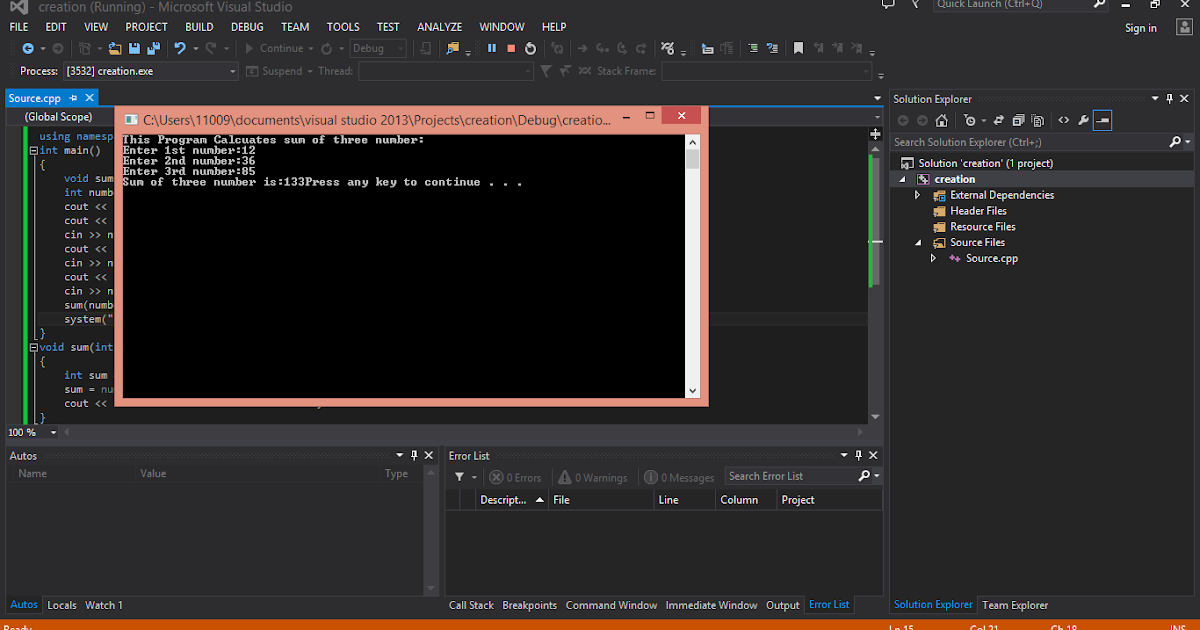Viewport: 1200px width, 630px height.
Task: Click Sync with Active Document icon
Action: [x=999, y=120]
